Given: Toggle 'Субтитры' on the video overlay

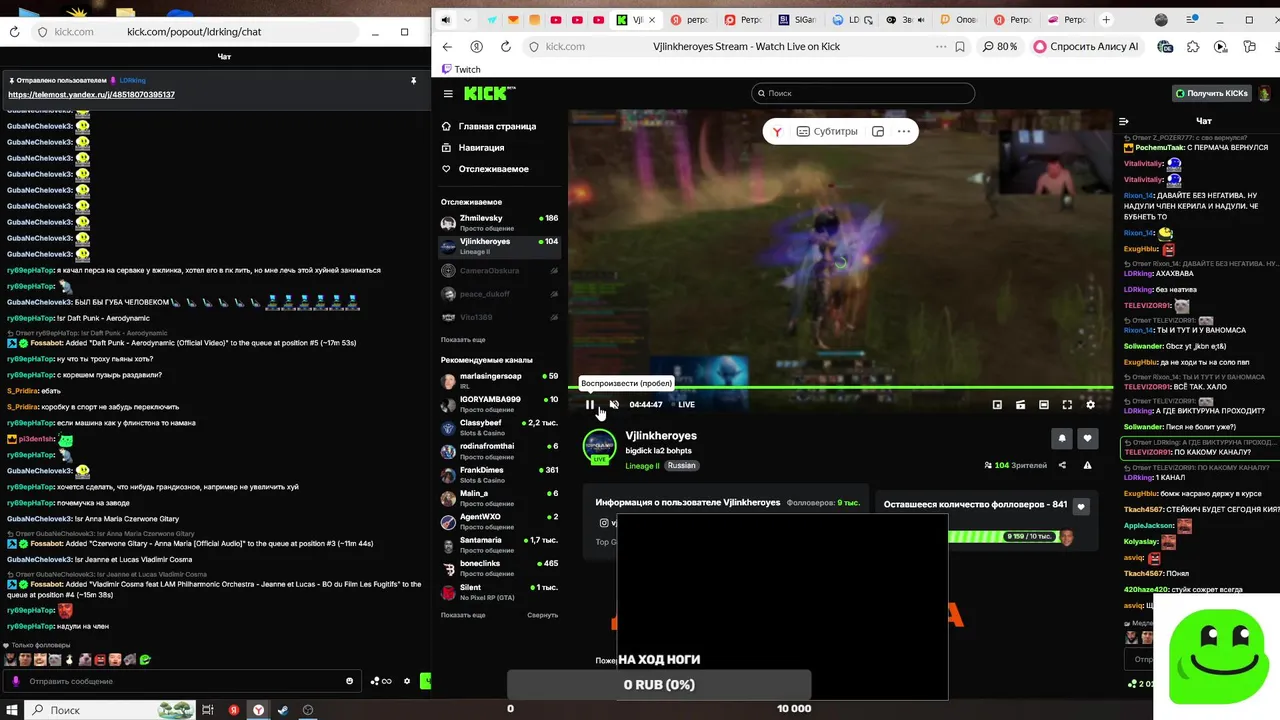Looking at the screenshot, I should [x=827, y=131].
